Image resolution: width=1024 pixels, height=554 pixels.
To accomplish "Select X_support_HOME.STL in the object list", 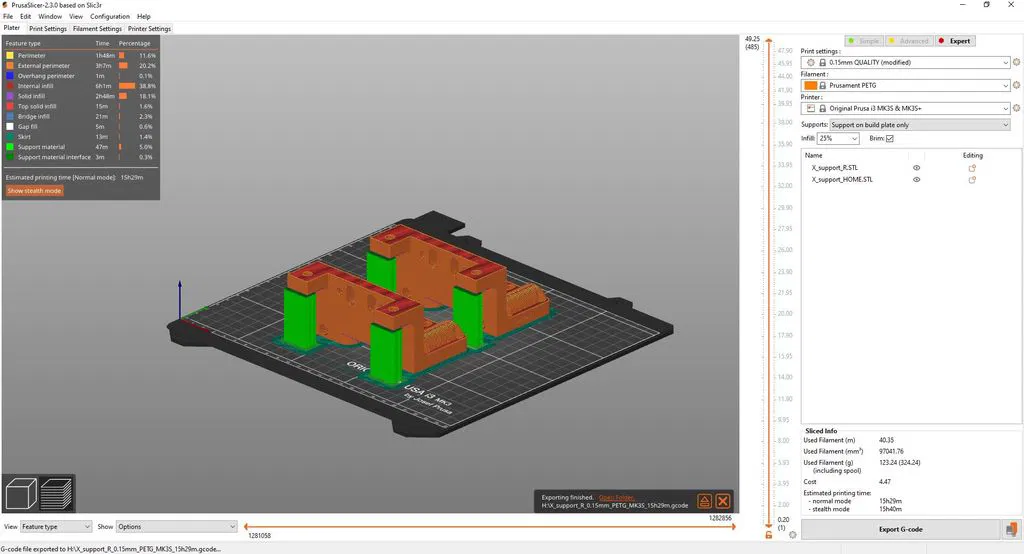I will (842, 180).
